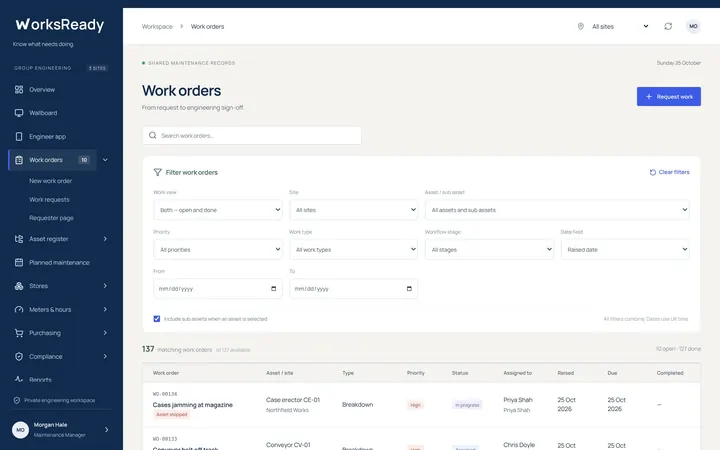Viewport: 720px width, 450px height.
Task: Open the Work view dropdown
Action: point(218,210)
